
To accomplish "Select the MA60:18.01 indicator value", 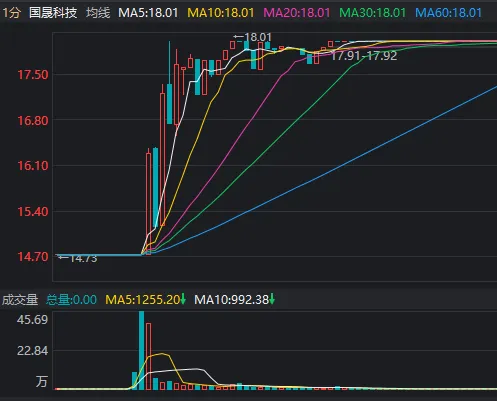I will point(448,13).
